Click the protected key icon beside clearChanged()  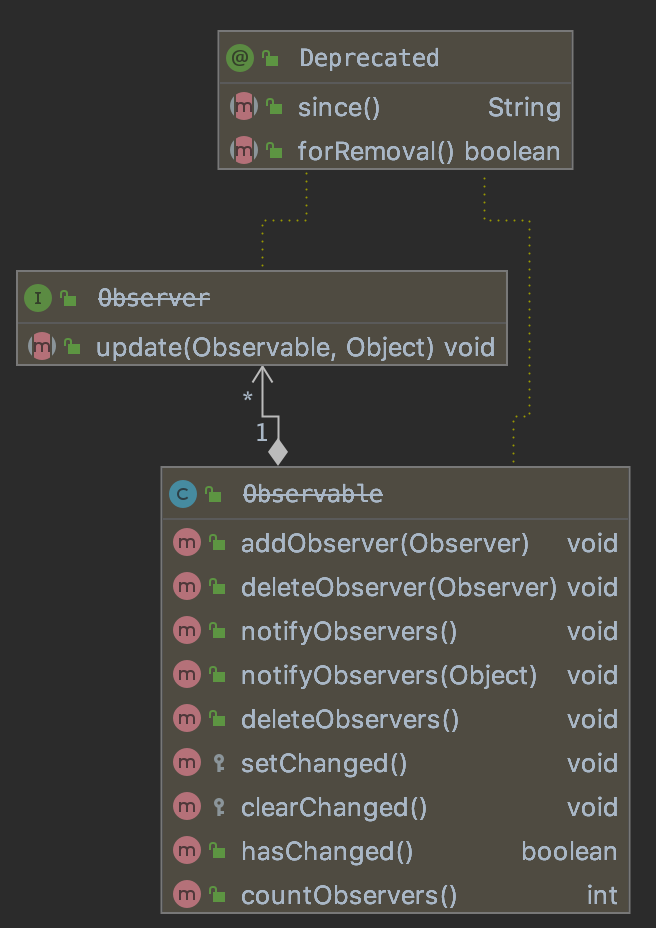218,808
